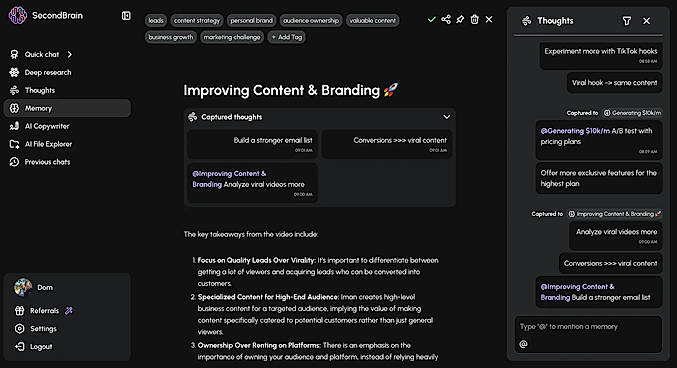
Task: Open Referrals from the user menu
Action: coord(44,311)
